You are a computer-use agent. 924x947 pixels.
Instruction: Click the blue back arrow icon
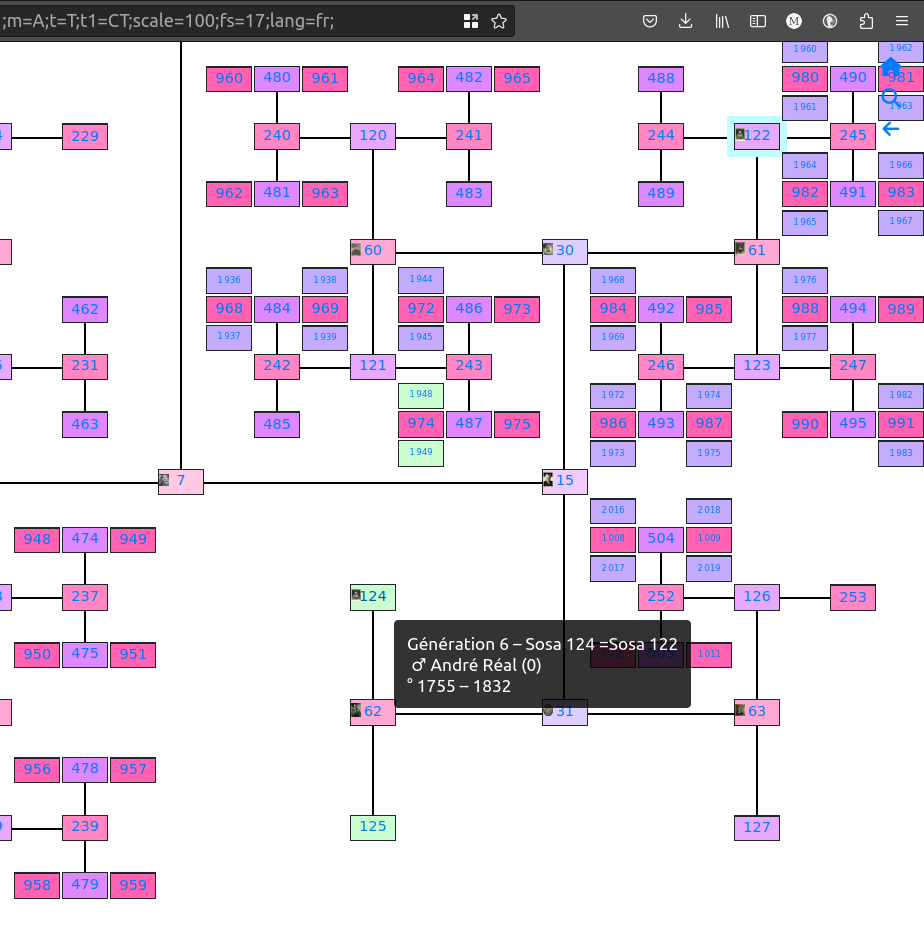pos(891,128)
